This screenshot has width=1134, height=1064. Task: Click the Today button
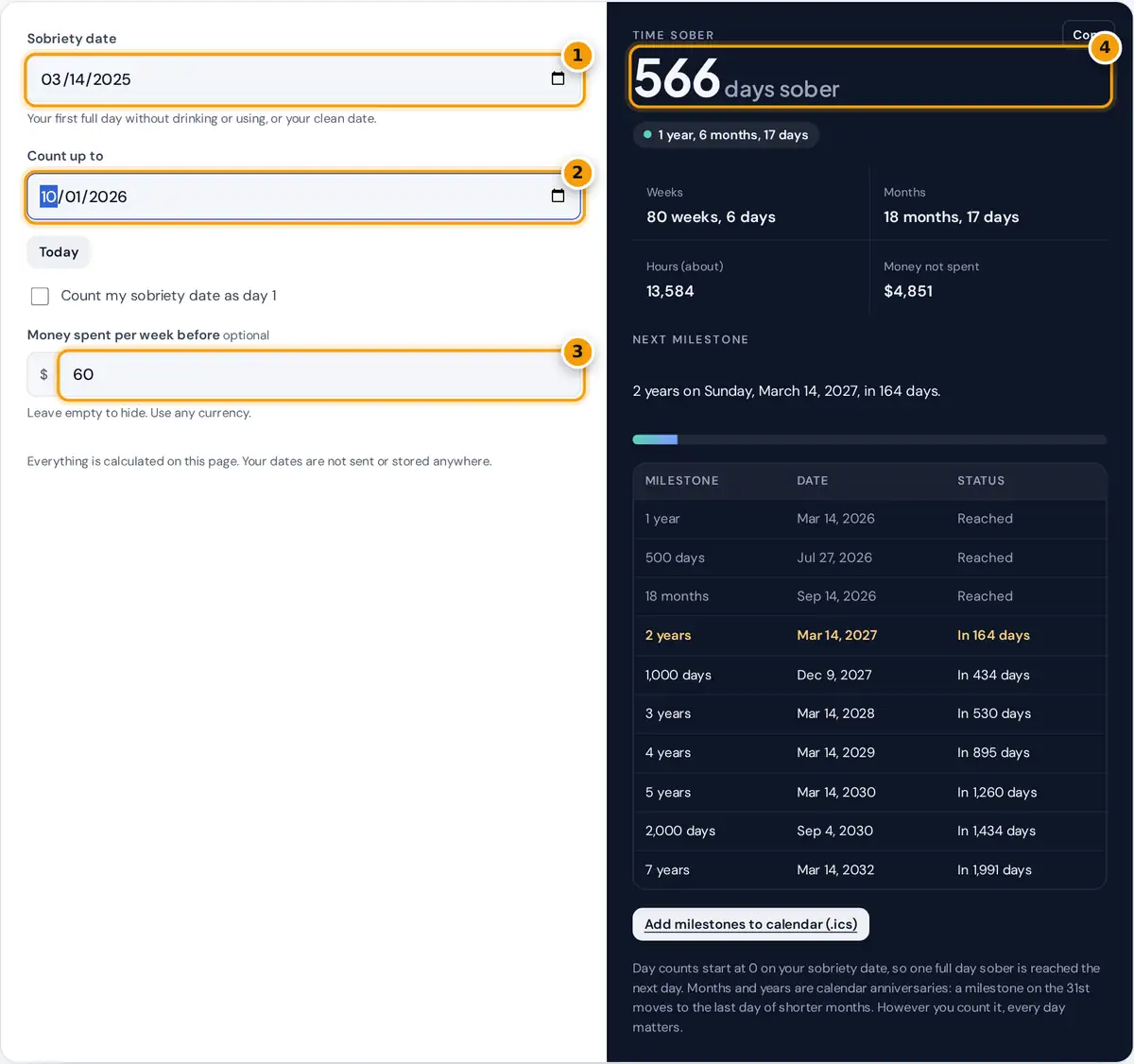click(59, 252)
